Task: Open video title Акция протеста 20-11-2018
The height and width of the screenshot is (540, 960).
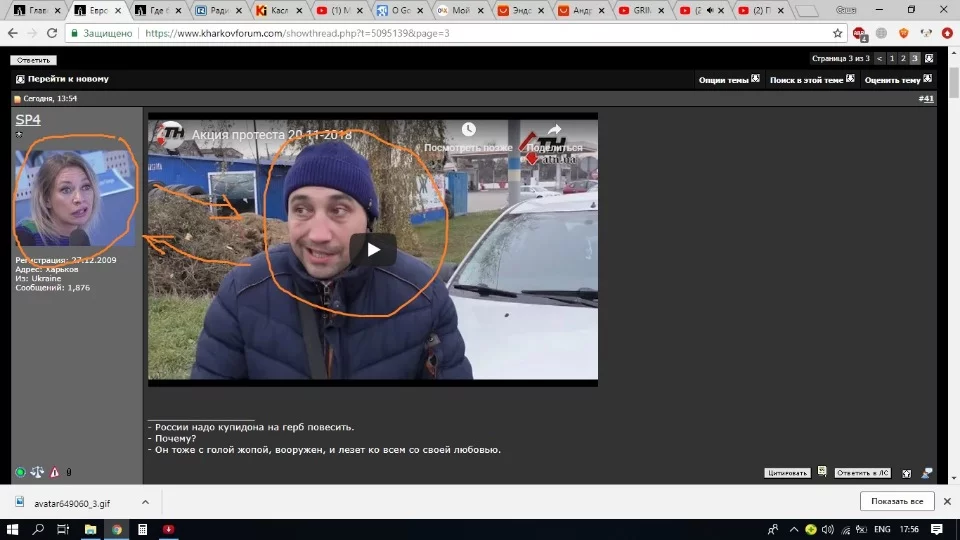Action: 272,135
